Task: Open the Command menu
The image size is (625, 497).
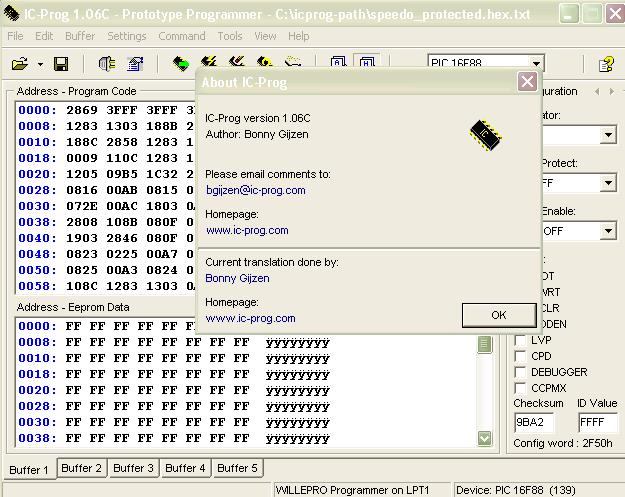Action: [181, 36]
